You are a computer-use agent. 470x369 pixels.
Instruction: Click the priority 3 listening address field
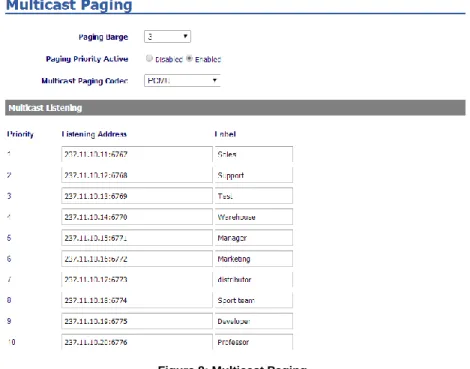click(137, 196)
